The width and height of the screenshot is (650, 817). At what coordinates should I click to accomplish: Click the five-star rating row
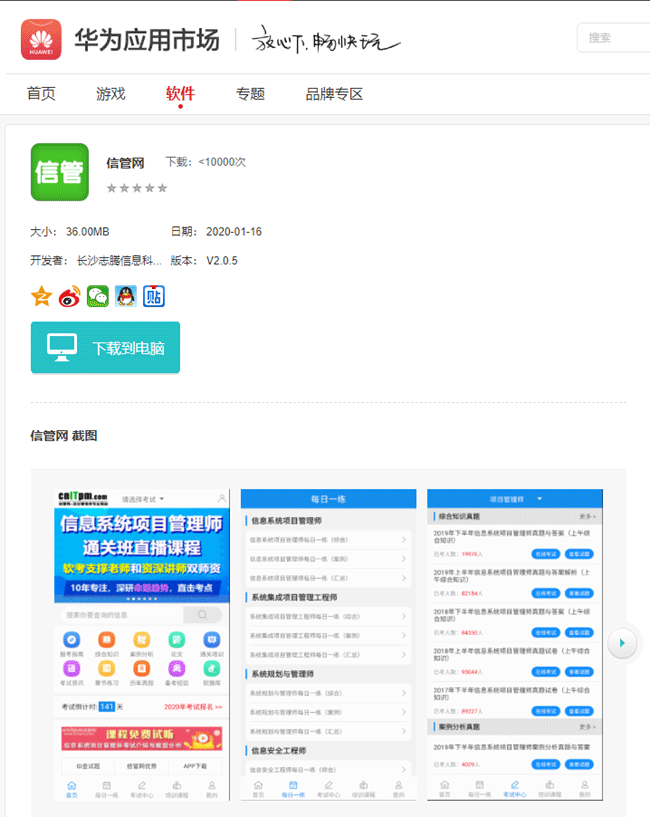(x=137, y=188)
